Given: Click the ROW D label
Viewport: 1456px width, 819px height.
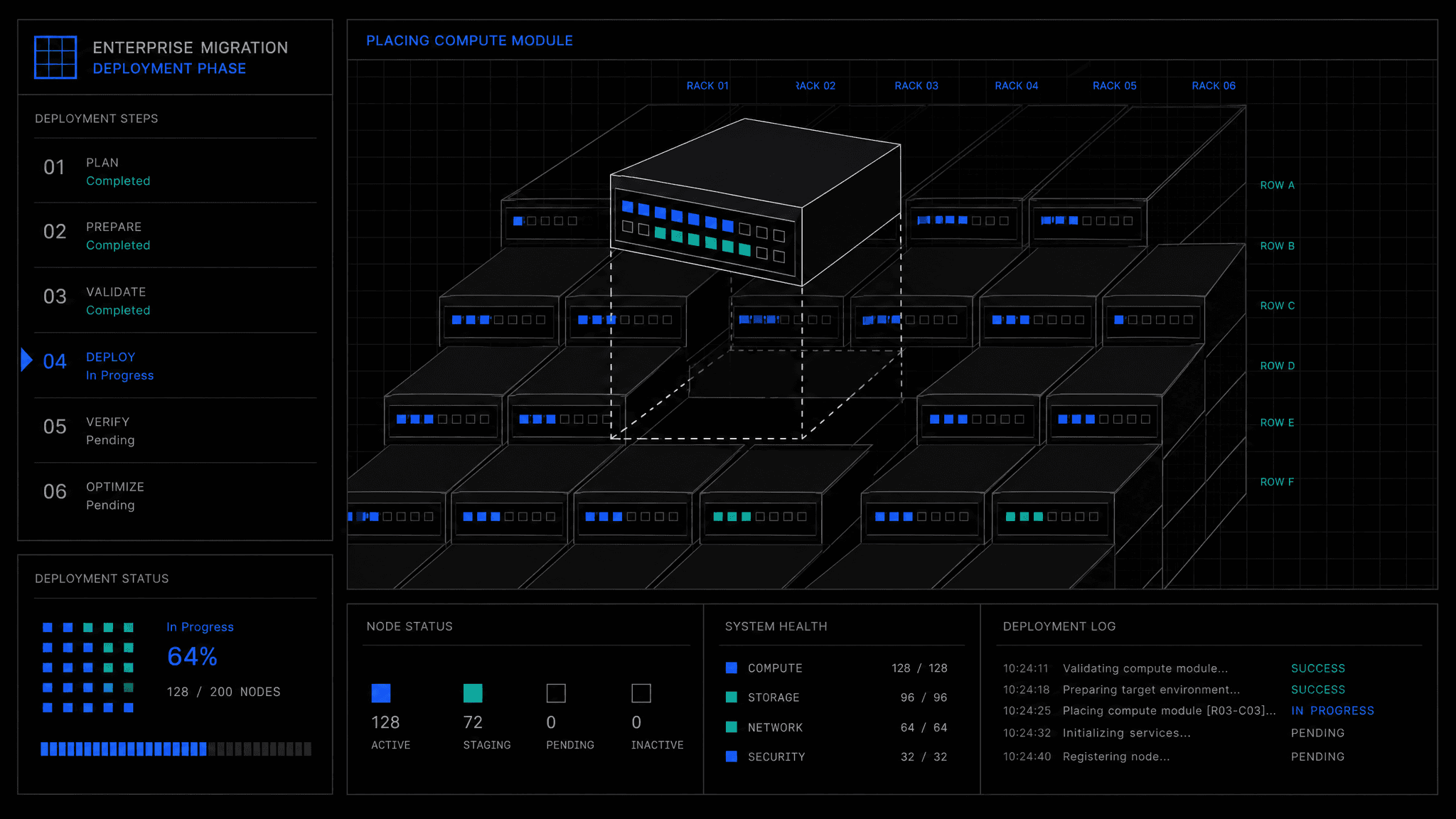Looking at the screenshot, I should click(1278, 365).
